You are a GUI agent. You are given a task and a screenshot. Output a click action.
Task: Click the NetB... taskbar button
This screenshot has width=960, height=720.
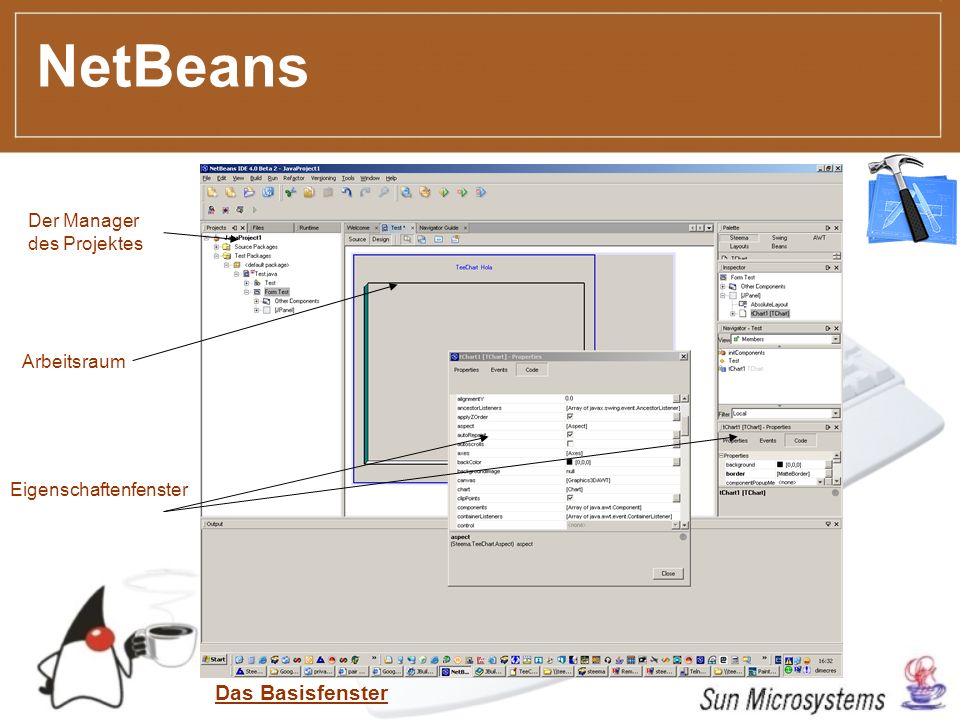[457, 672]
